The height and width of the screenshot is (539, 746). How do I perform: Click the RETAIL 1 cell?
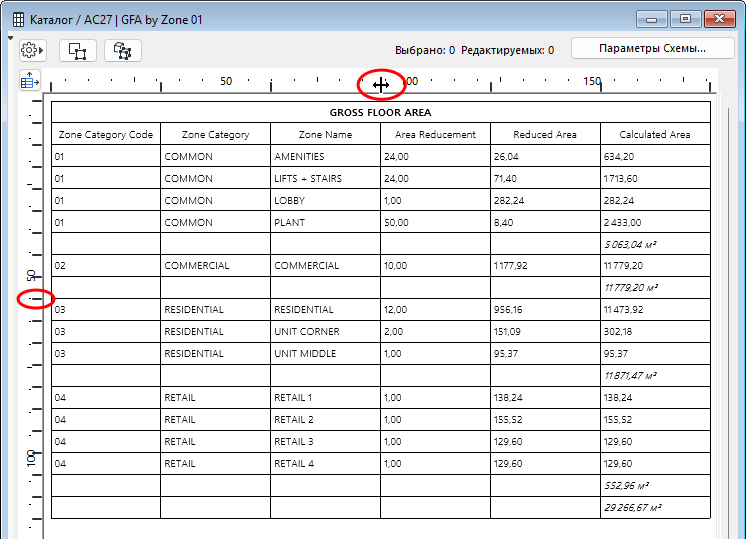325,397
